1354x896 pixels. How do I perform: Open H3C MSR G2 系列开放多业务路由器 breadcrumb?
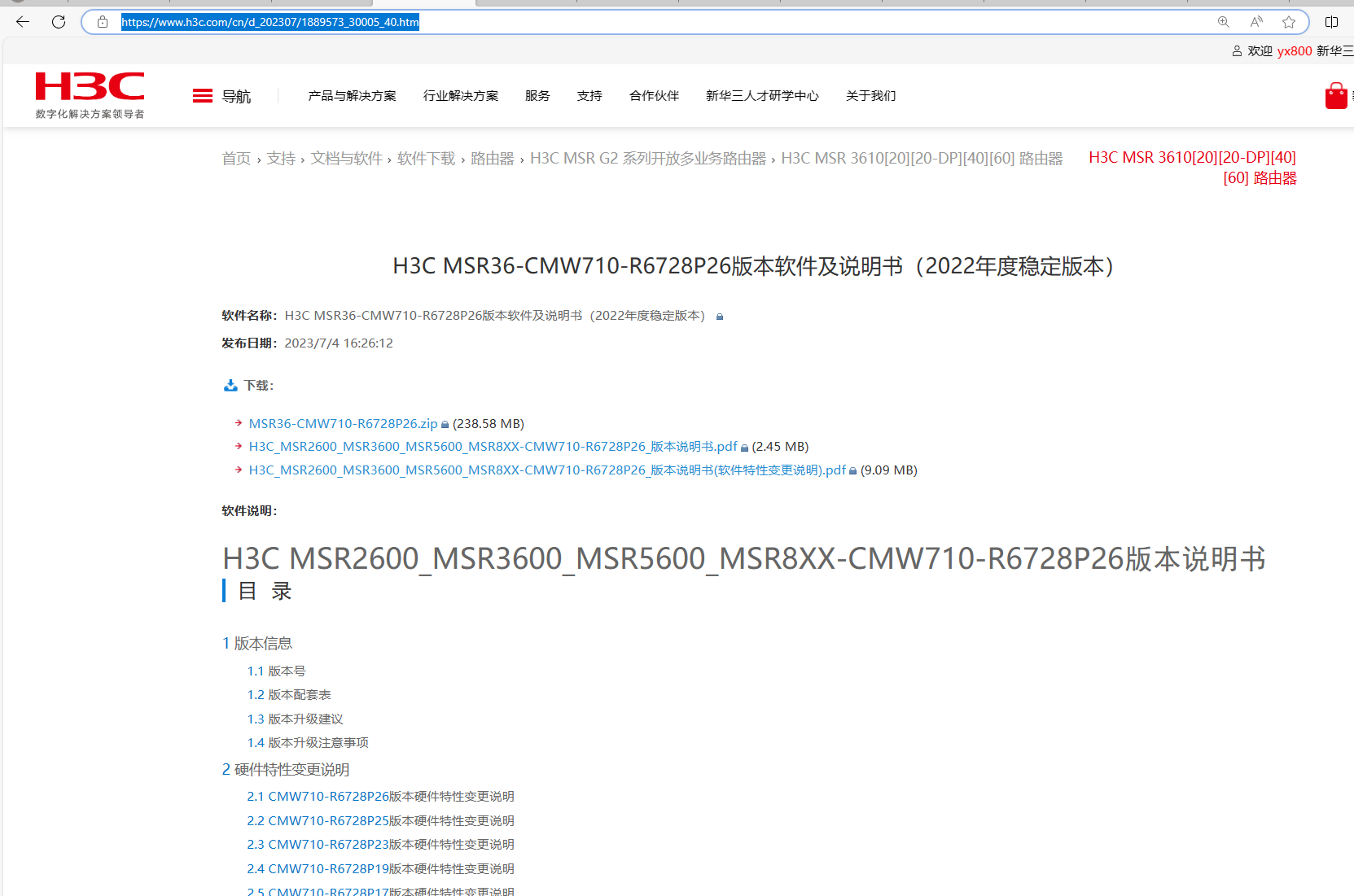coord(648,159)
